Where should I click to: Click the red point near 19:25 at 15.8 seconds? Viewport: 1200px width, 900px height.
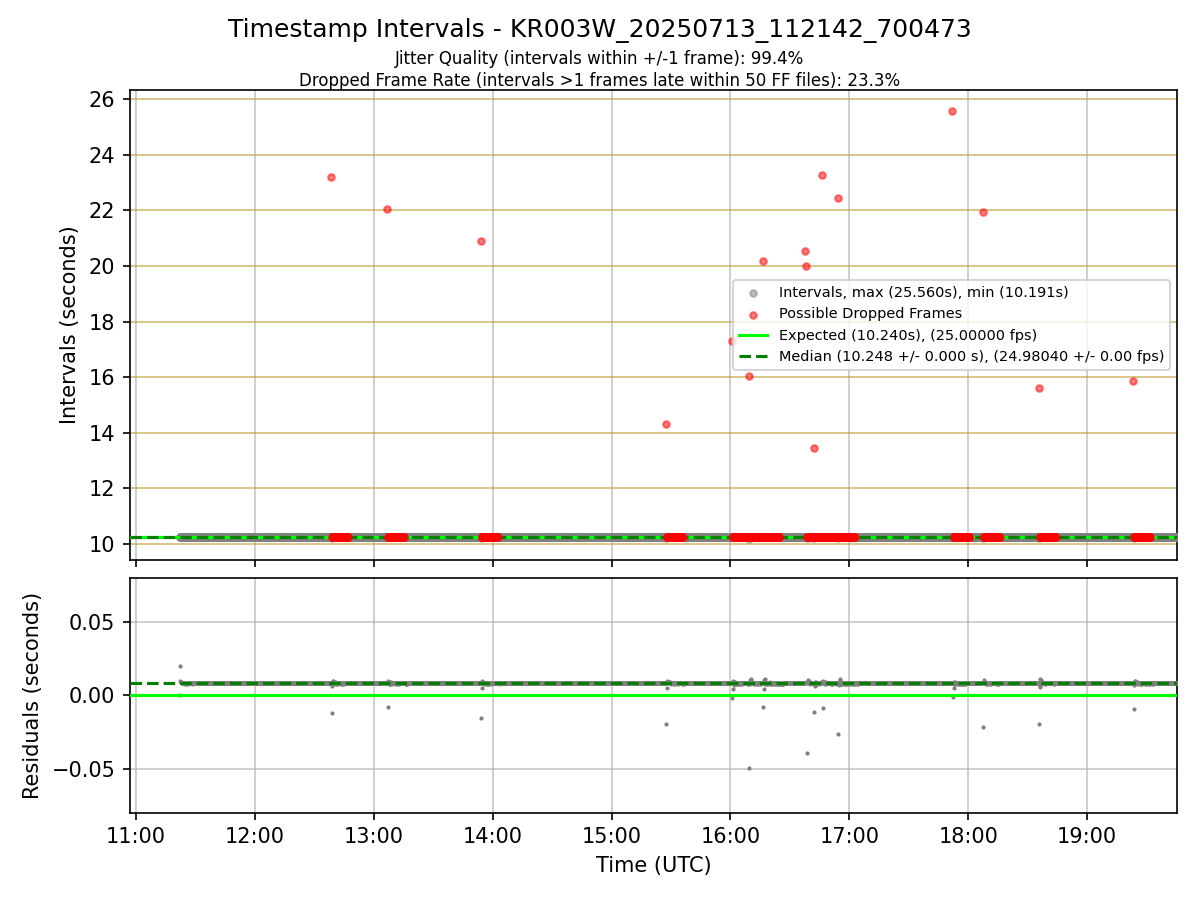[1133, 381]
